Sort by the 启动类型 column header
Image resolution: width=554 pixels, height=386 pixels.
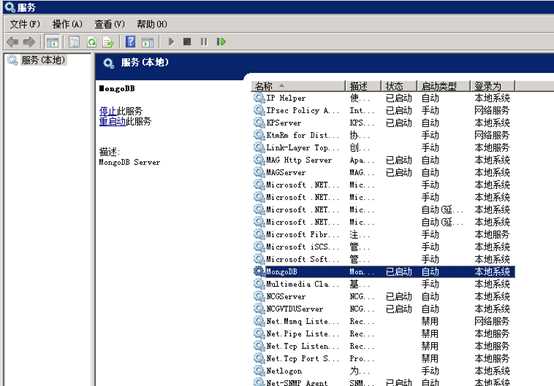pos(443,86)
